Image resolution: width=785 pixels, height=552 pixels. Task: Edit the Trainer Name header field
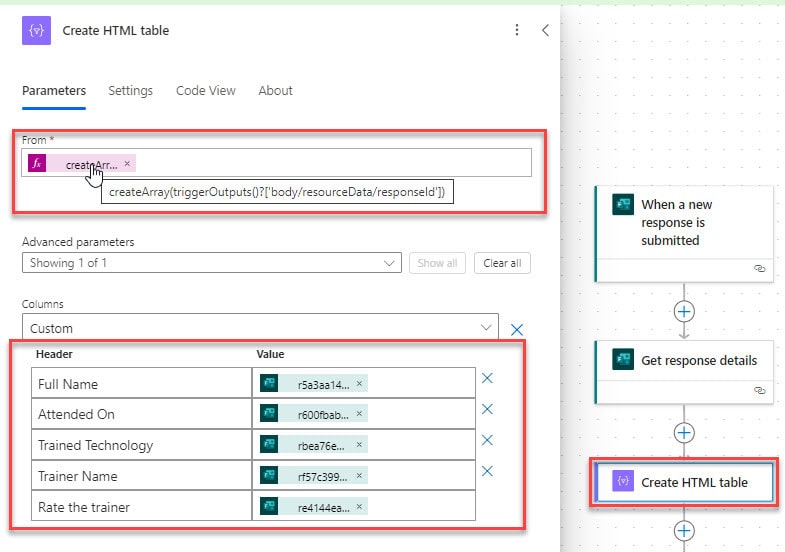(142, 475)
